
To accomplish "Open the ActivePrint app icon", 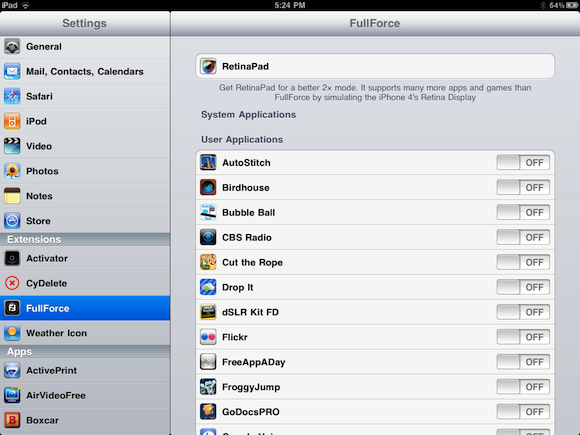I will (12, 370).
